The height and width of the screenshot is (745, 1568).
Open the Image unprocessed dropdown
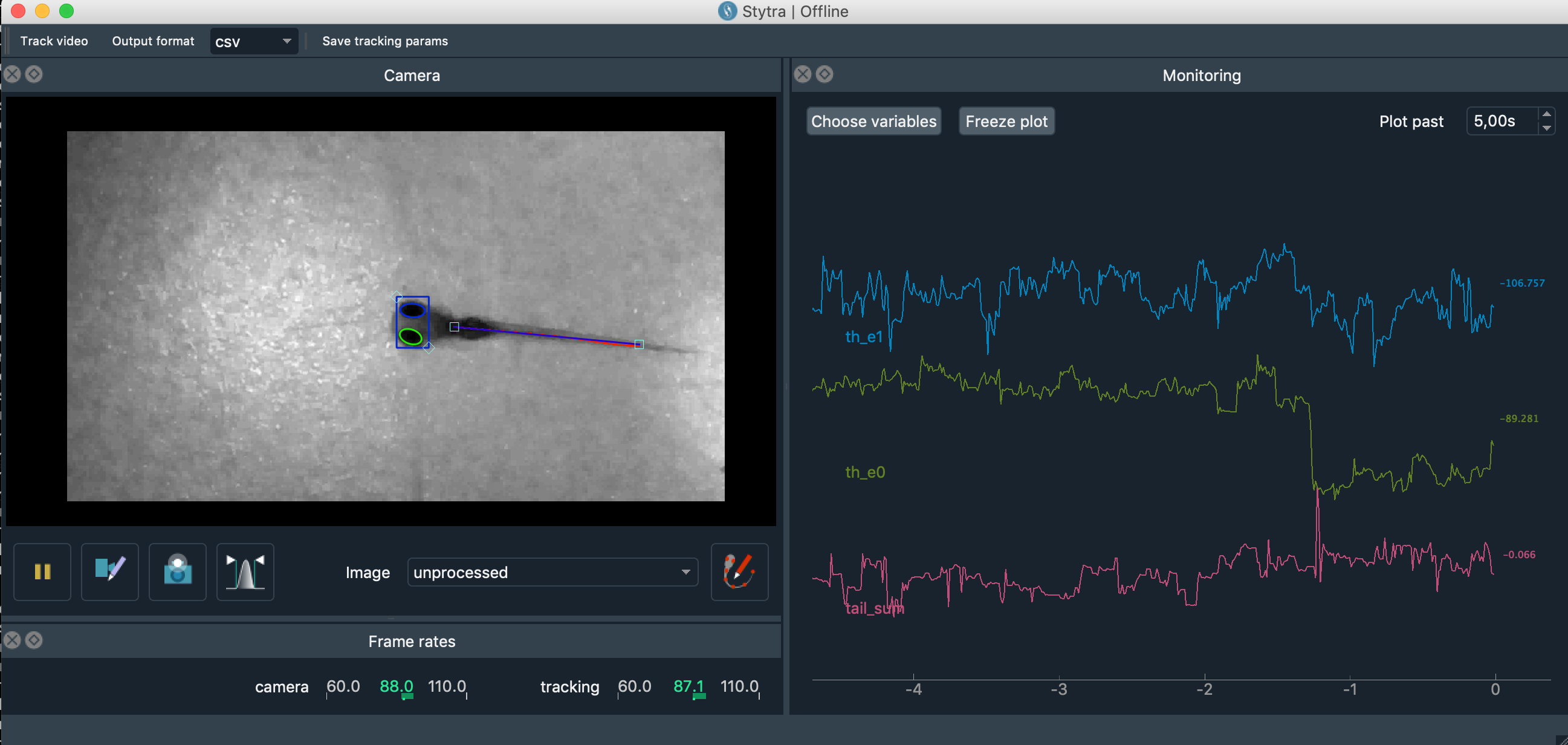(552, 572)
